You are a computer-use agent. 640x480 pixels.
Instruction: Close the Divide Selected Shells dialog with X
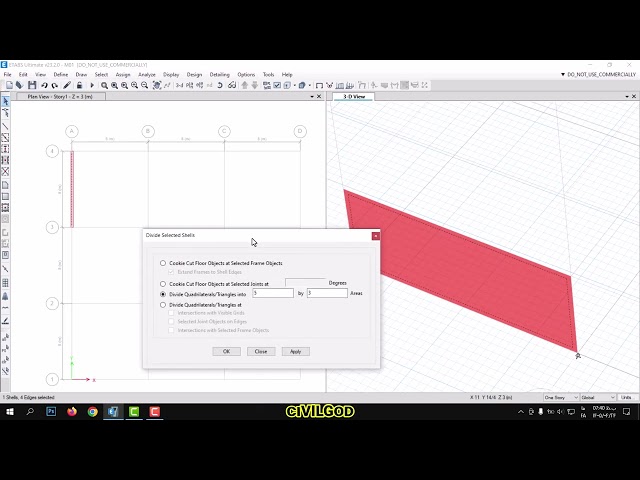point(376,236)
